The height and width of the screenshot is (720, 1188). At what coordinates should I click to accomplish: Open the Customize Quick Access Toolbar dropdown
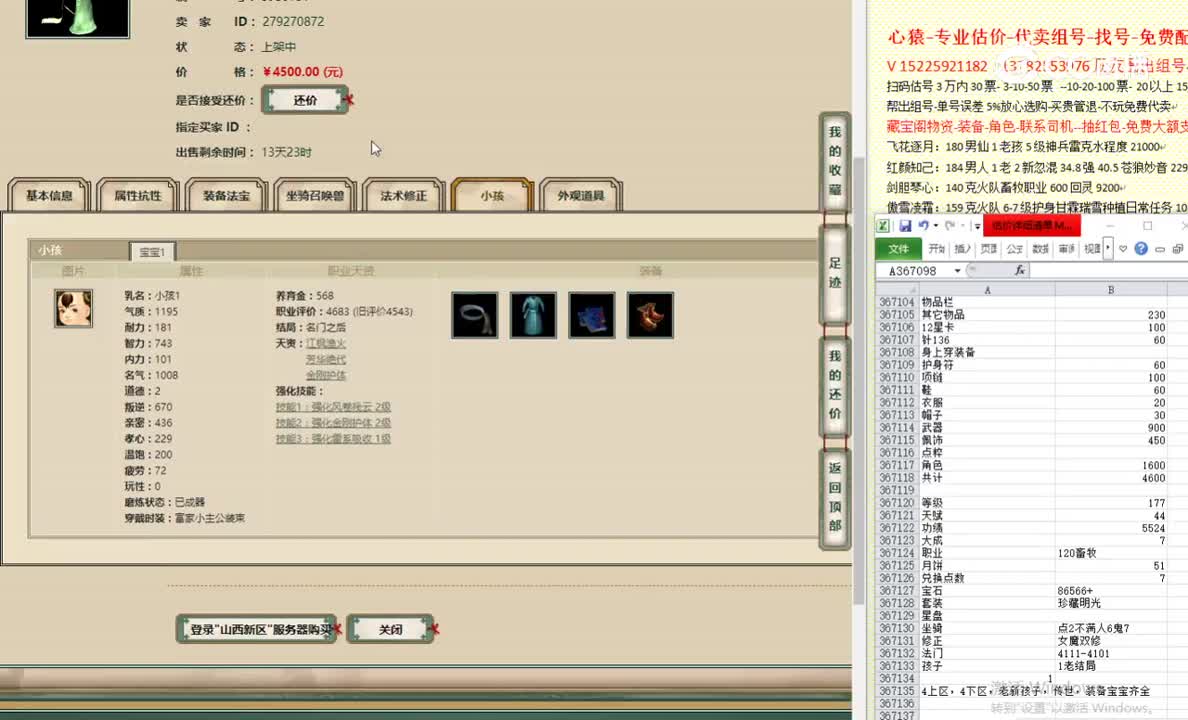976,226
